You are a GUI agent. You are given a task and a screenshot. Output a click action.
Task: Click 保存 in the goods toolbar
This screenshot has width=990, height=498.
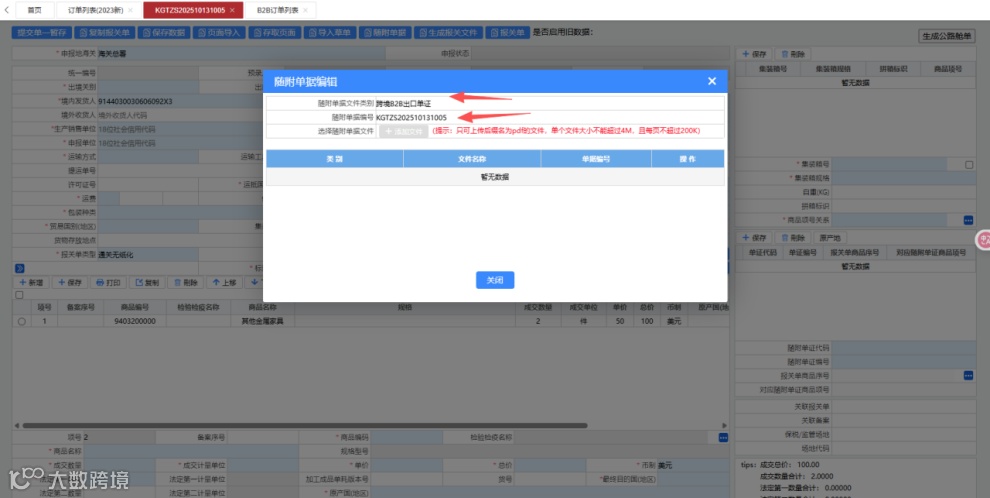pyautogui.click(x=69, y=283)
